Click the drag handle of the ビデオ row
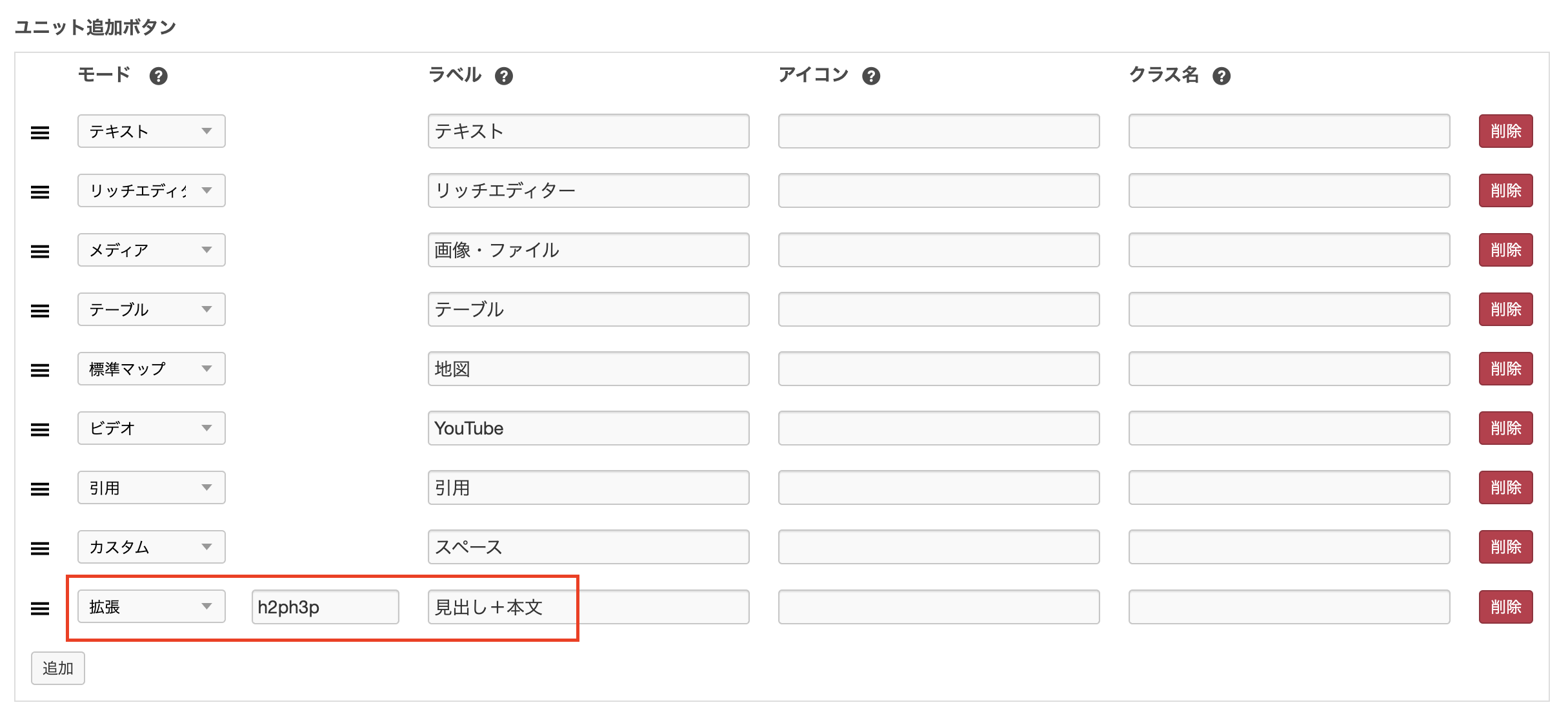Image resolution: width=1568 pixels, height=727 pixels. 40,429
